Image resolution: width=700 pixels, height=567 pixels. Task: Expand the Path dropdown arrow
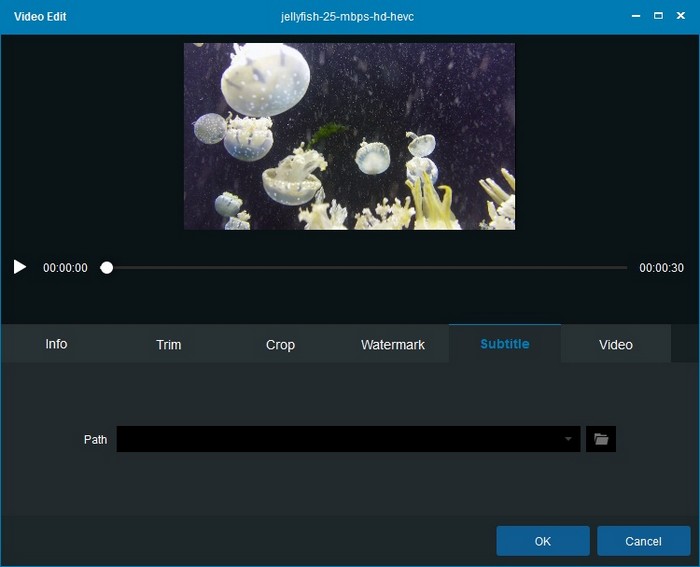(x=568, y=439)
